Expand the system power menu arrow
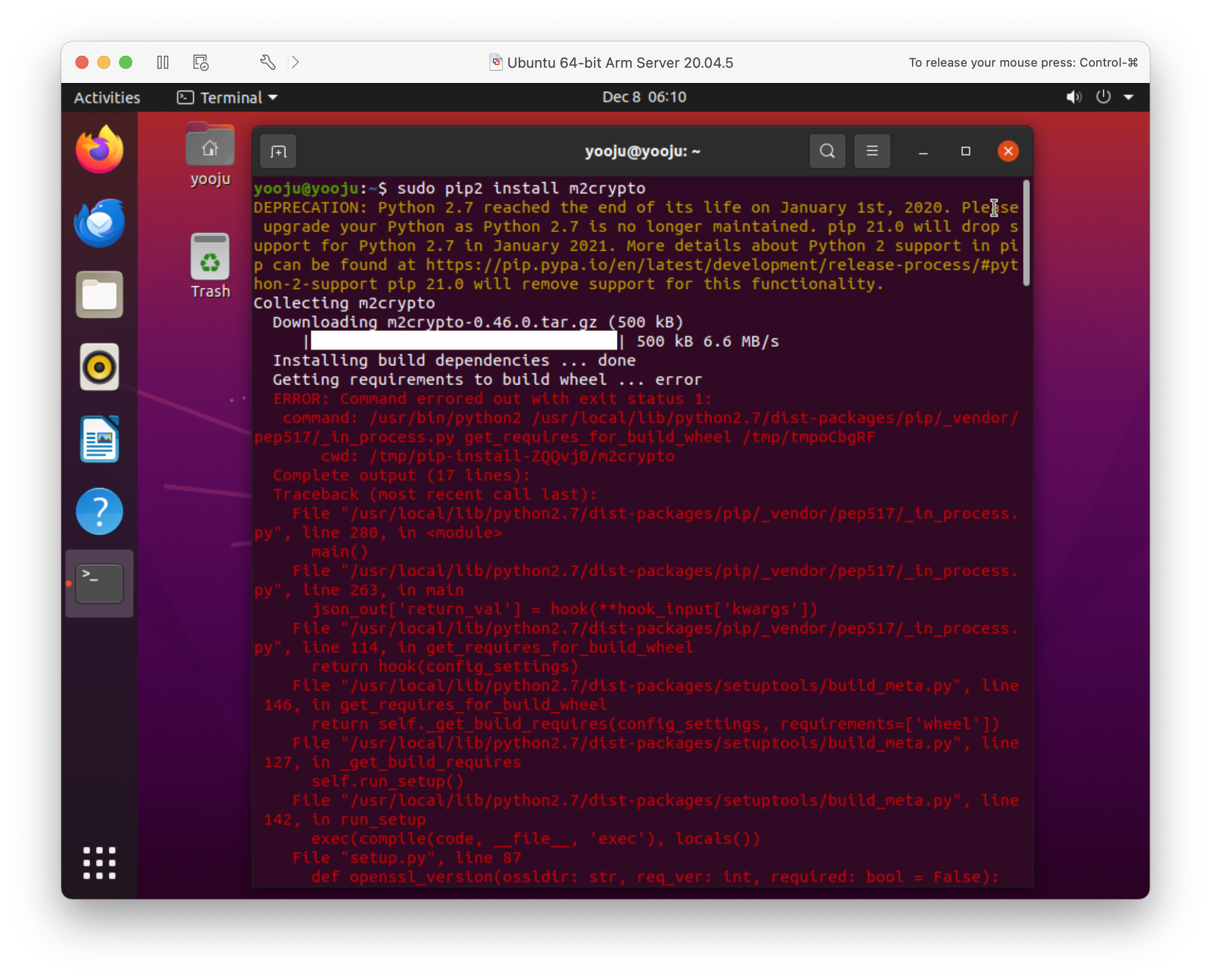 point(1128,97)
